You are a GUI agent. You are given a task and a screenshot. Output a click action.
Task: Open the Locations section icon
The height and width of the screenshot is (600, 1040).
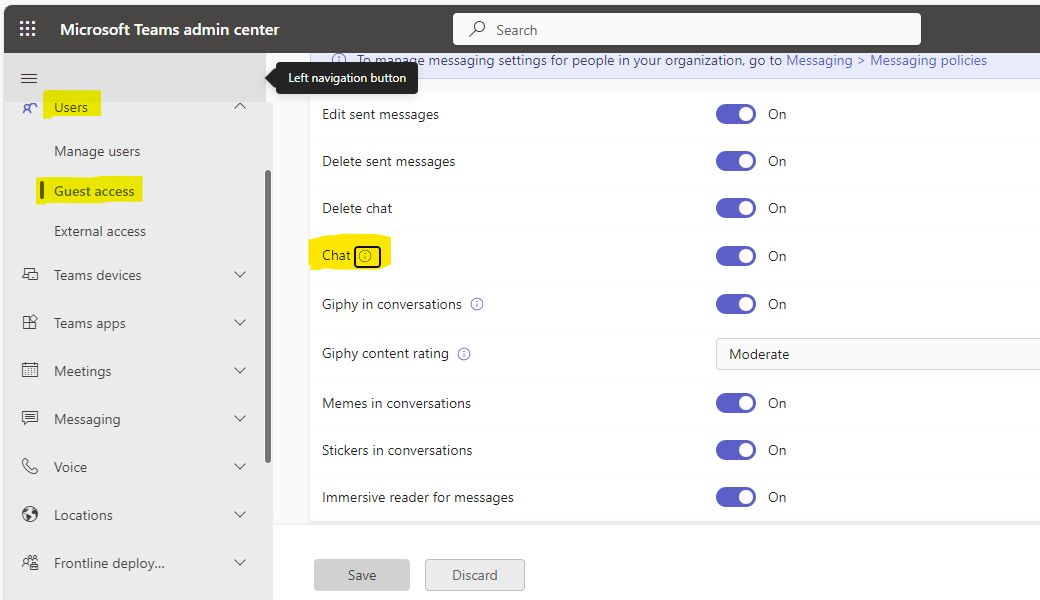point(29,514)
